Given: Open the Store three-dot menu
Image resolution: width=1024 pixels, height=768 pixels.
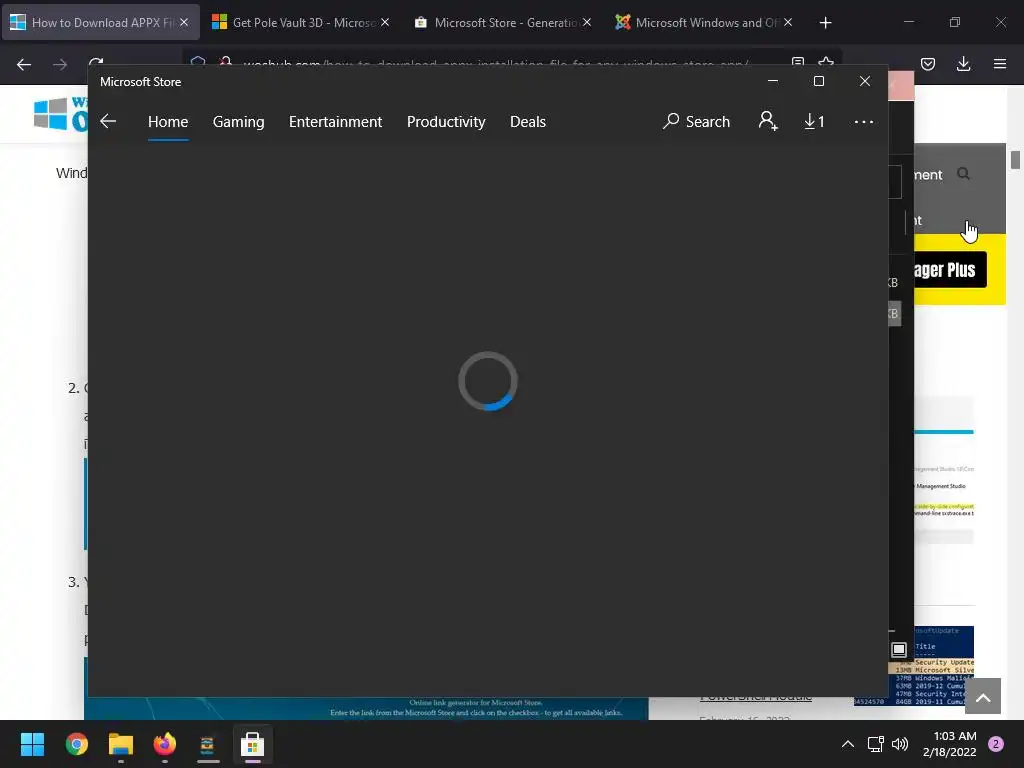Looking at the screenshot, I should click(x=863, y=121).
